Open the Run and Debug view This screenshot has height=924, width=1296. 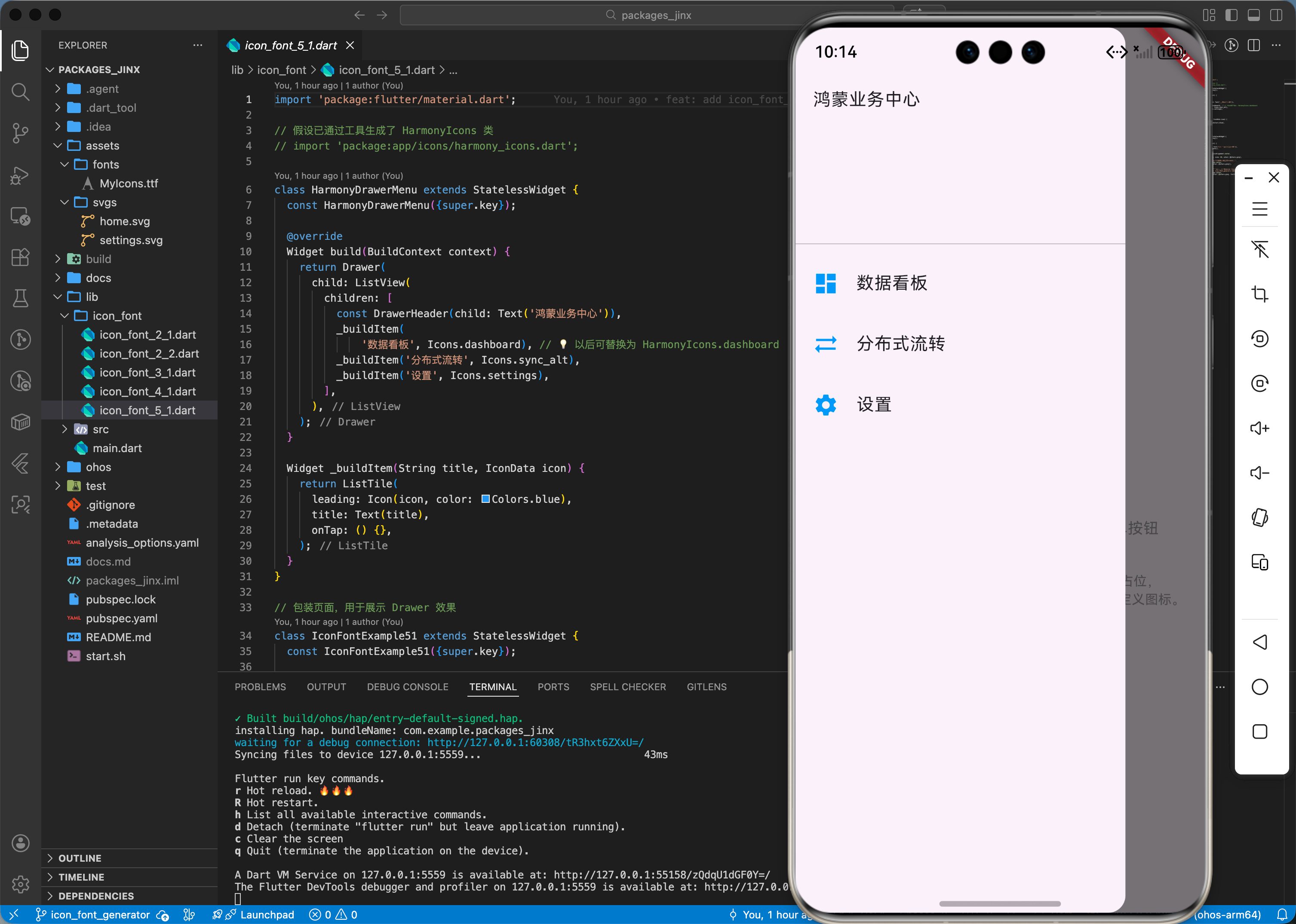(x=21, y=175)
